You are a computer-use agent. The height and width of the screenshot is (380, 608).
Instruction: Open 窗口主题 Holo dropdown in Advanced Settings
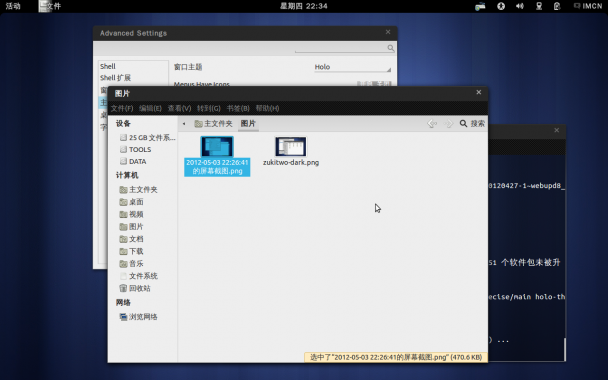(352, 67)
